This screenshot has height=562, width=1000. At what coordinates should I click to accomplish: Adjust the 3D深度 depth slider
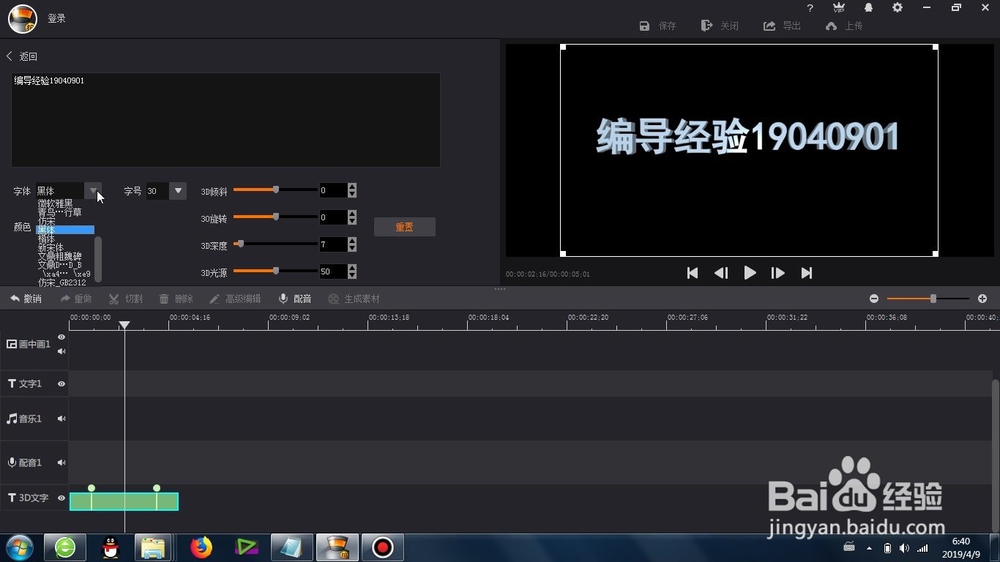pyautogui.click(x=240, y=244)
